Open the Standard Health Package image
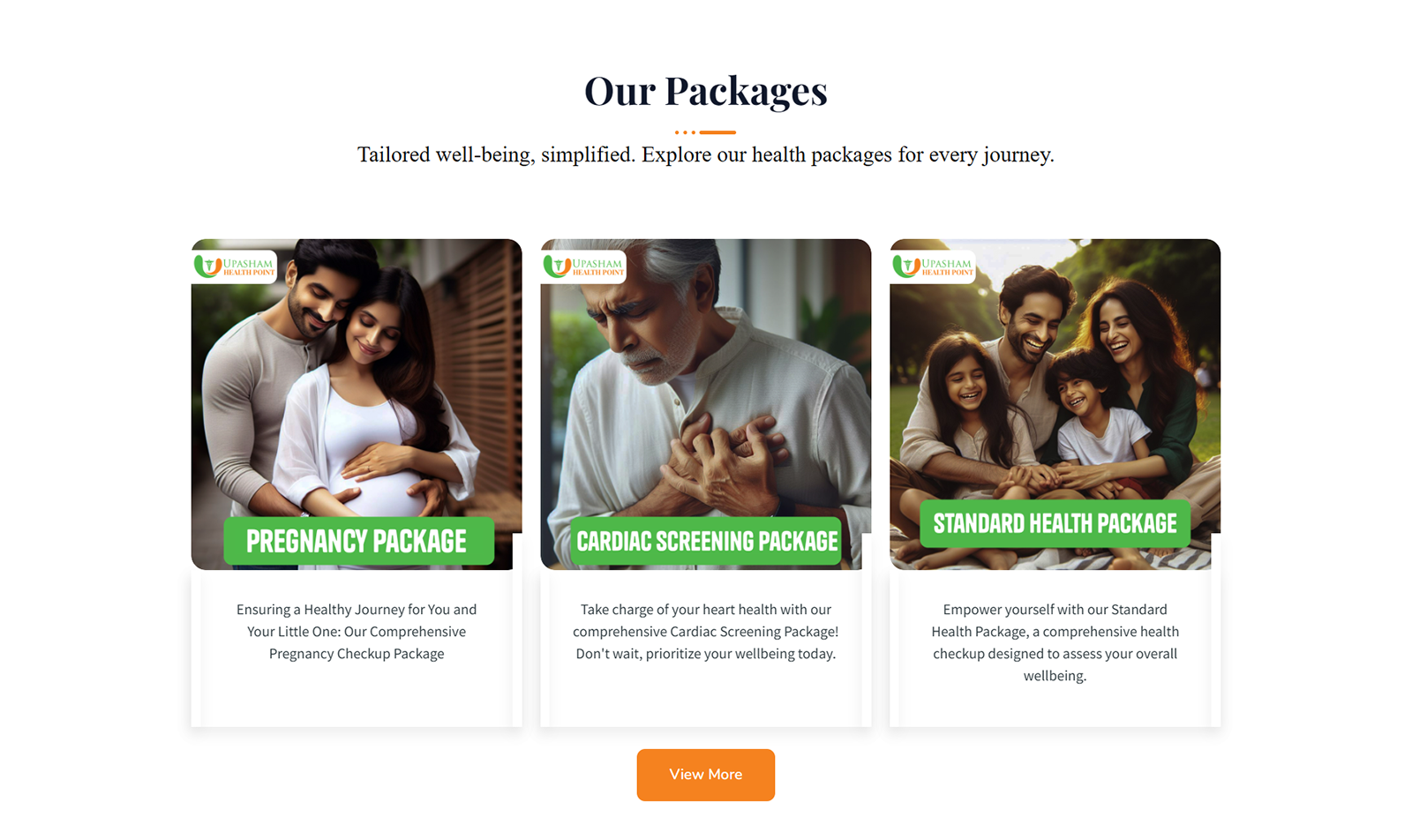 click(x=1055, y=404)
